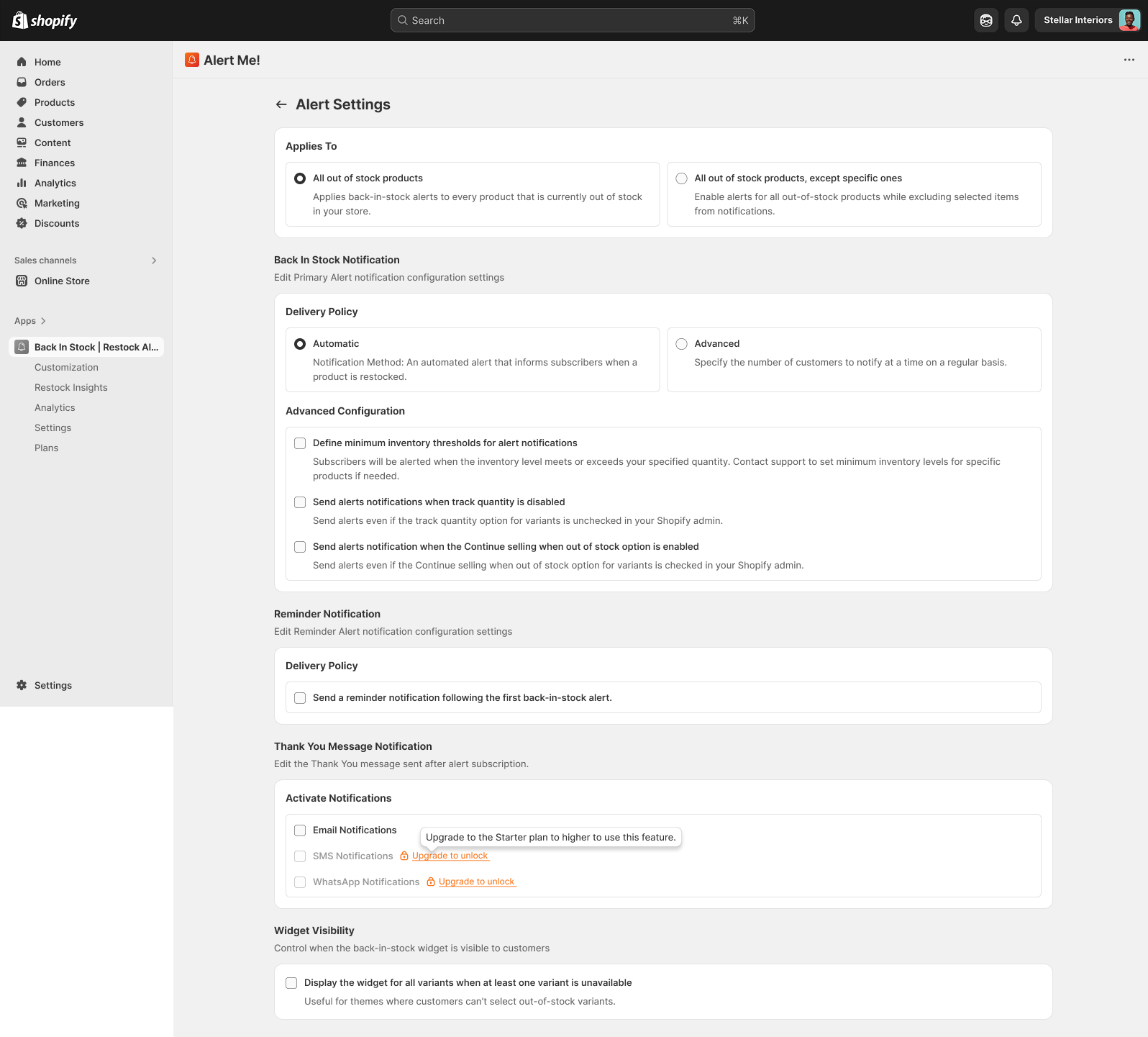Screen dimensions: 1148x1037
Task: Click Upgrade to unlock link for SMS
Action: click(x=450, y=856)
